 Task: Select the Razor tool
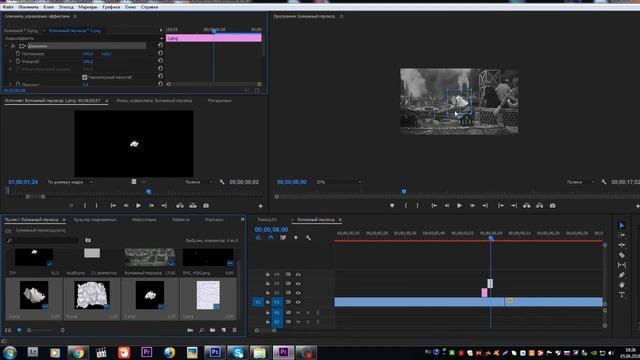pyautogui.click(x=622, y=255)
